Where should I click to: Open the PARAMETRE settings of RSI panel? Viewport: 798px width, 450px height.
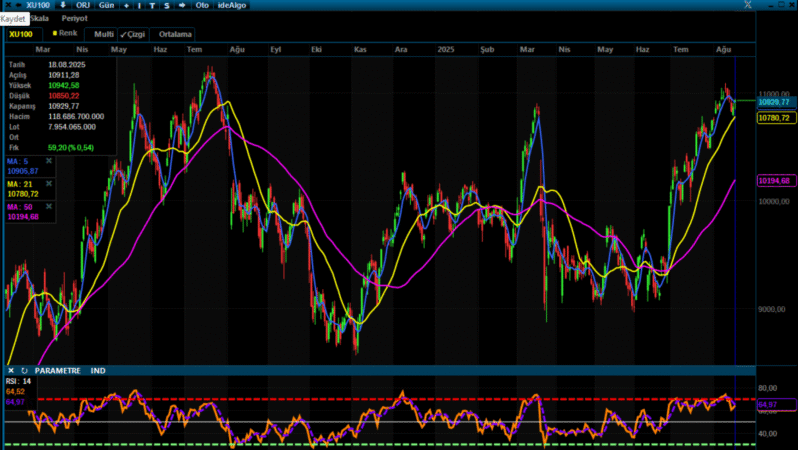point(58,371)
